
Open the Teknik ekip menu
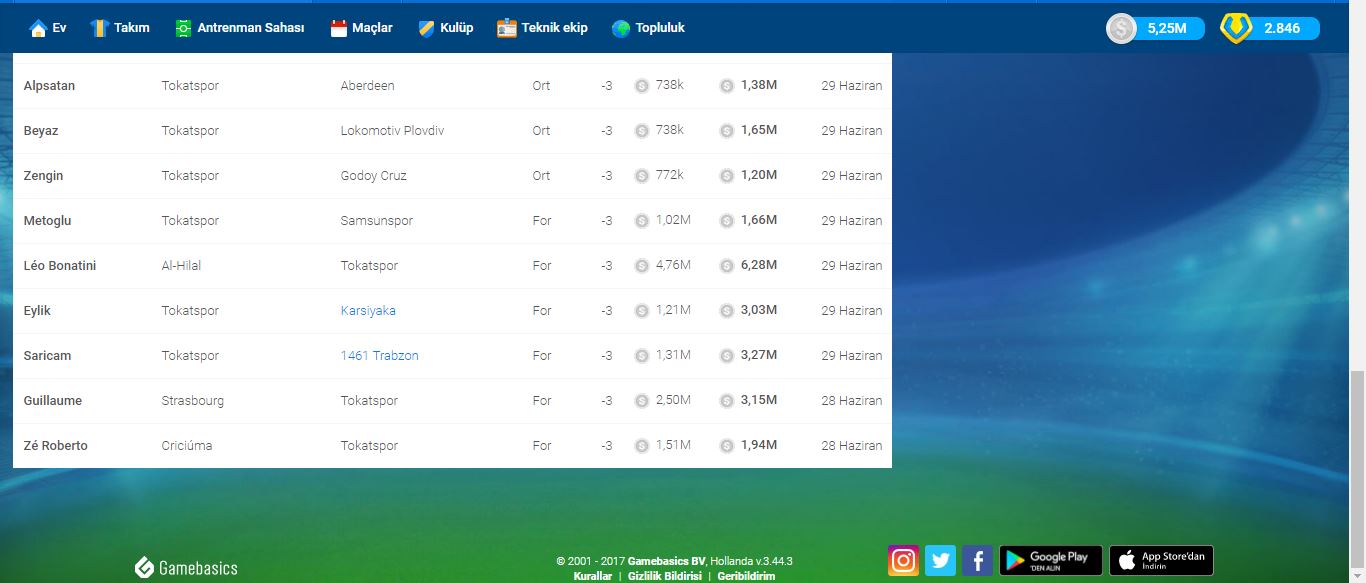click(555, 28)
